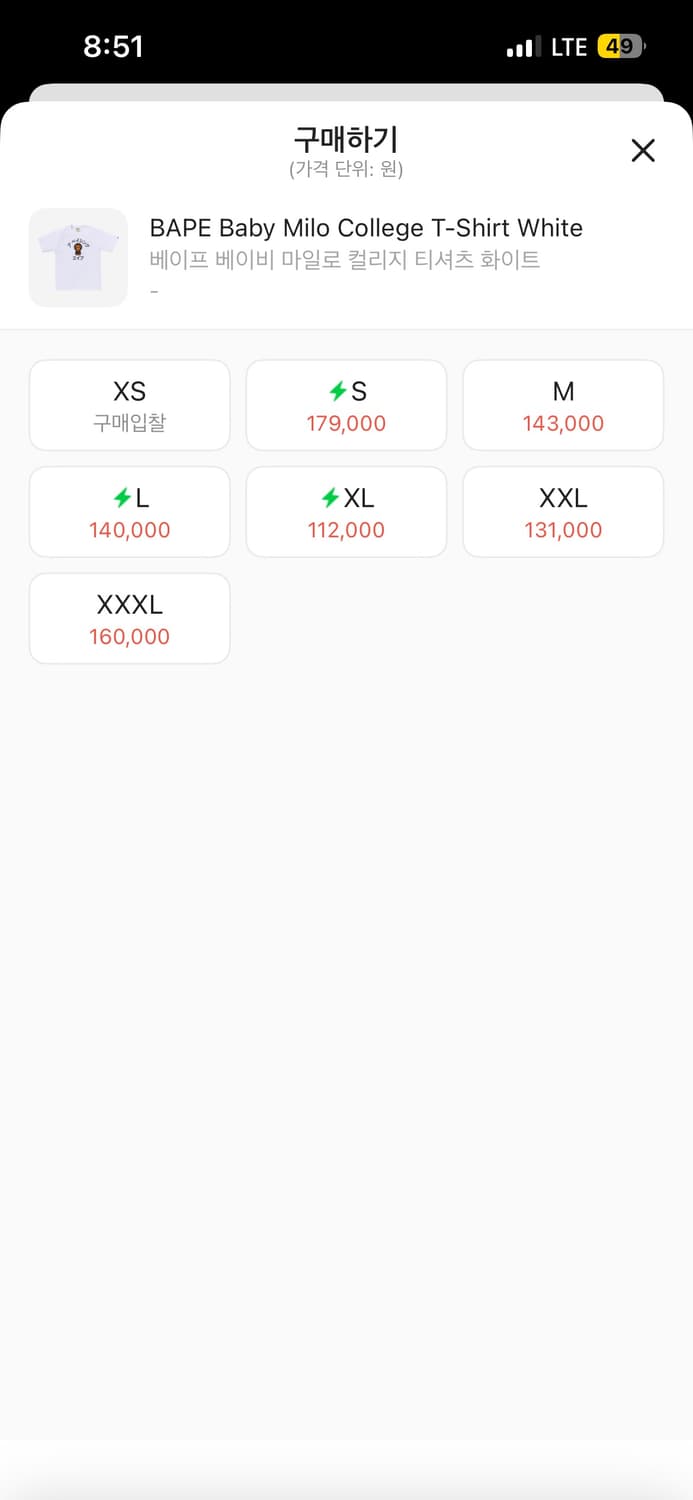Tap the fast-delivery lightning icon beside L
This screenshot has height=1500, width=693.
tap(120, 498)
